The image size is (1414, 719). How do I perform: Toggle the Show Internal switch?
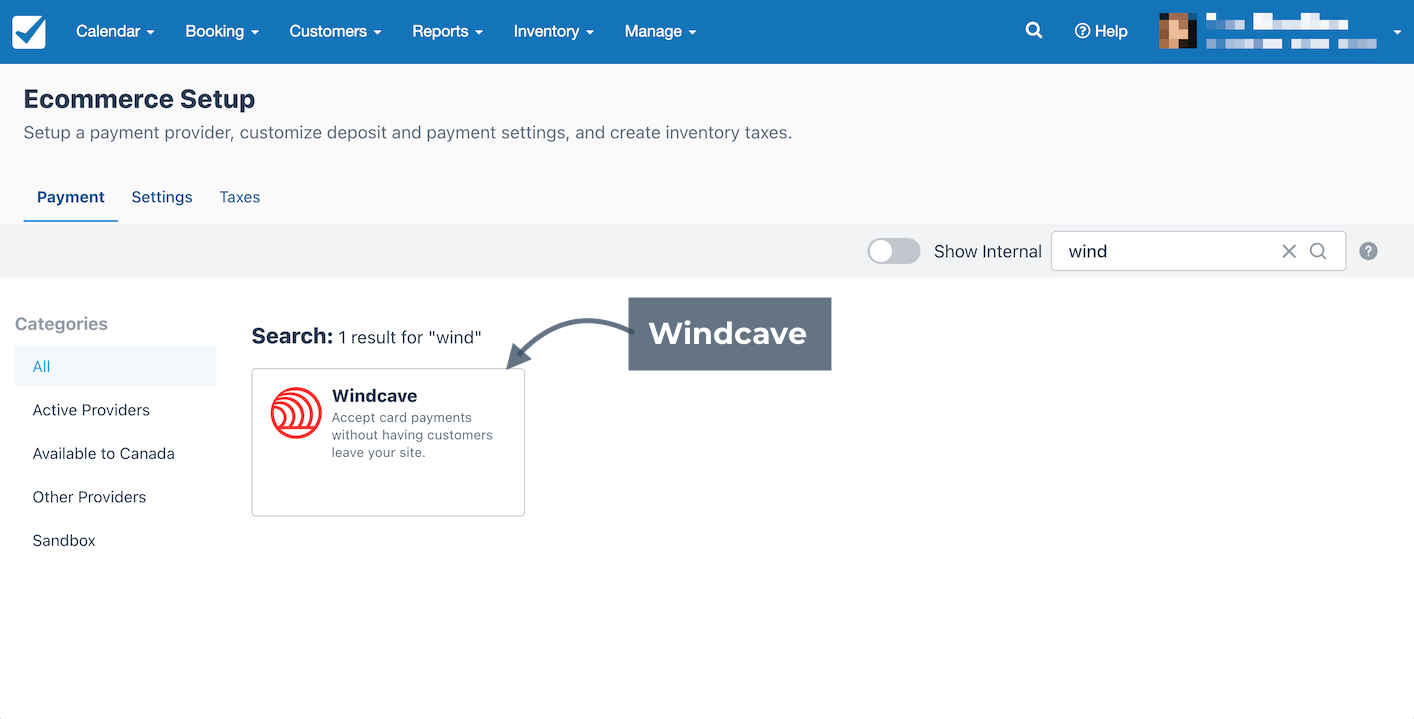click(x=894, y=251)
